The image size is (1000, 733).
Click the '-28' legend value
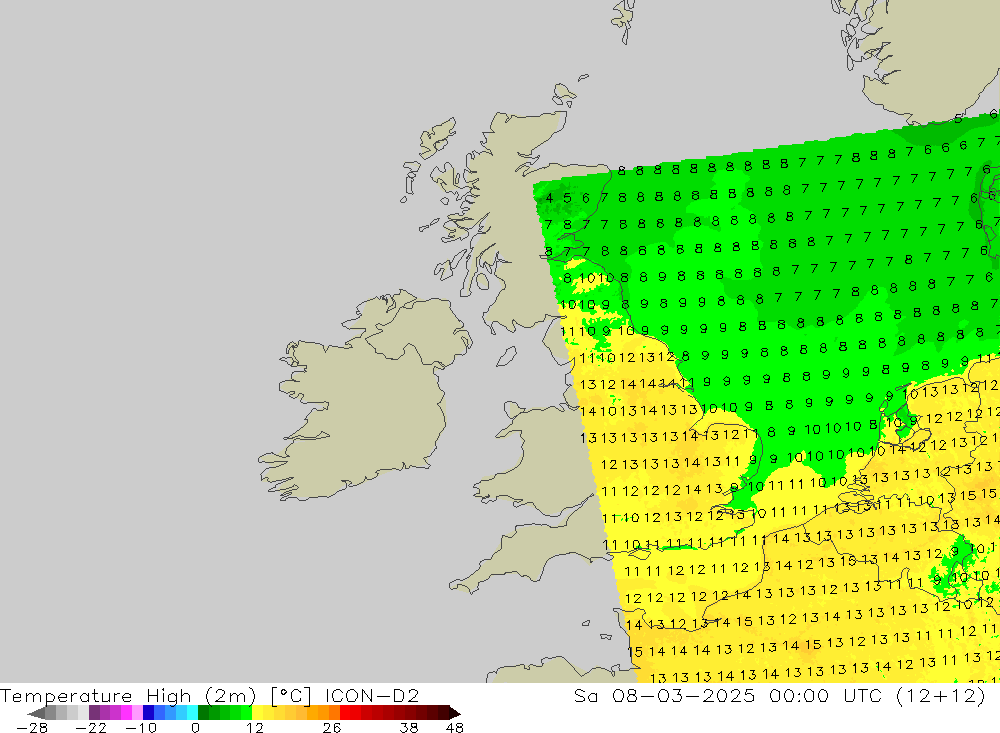tap(32, 727)
